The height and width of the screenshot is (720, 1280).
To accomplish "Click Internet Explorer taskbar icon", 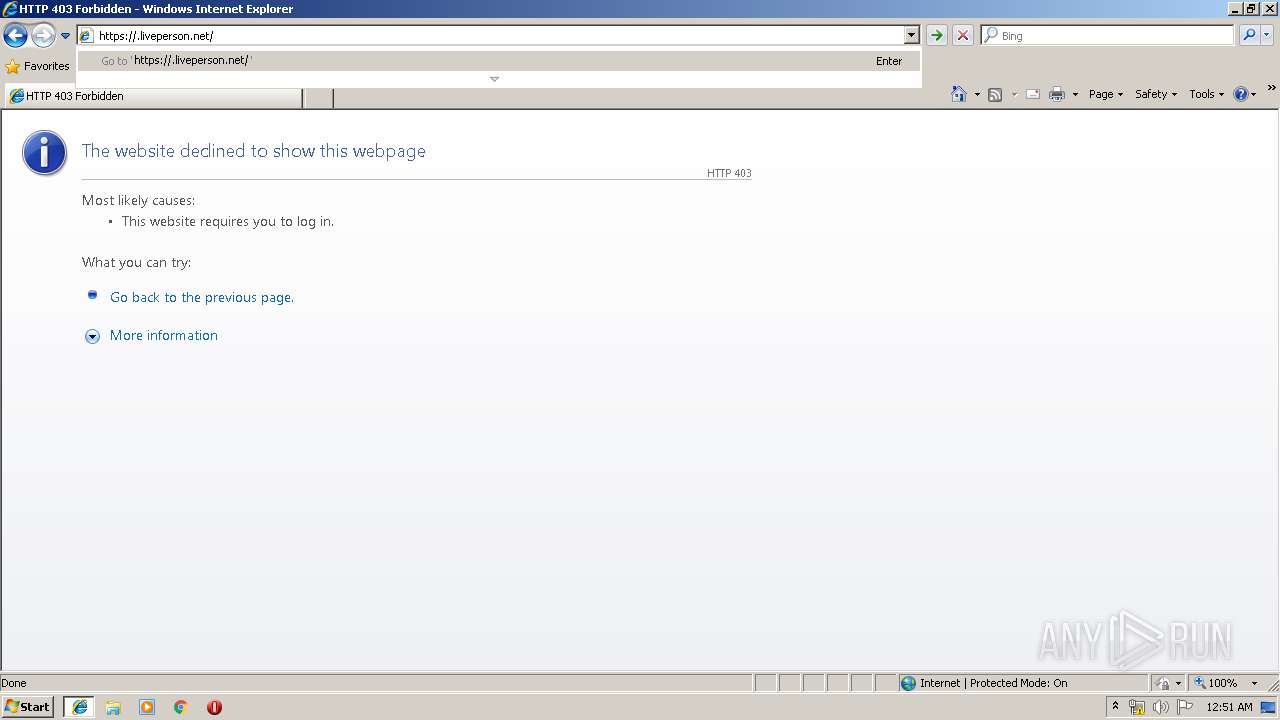I will (x=79, y=707).
